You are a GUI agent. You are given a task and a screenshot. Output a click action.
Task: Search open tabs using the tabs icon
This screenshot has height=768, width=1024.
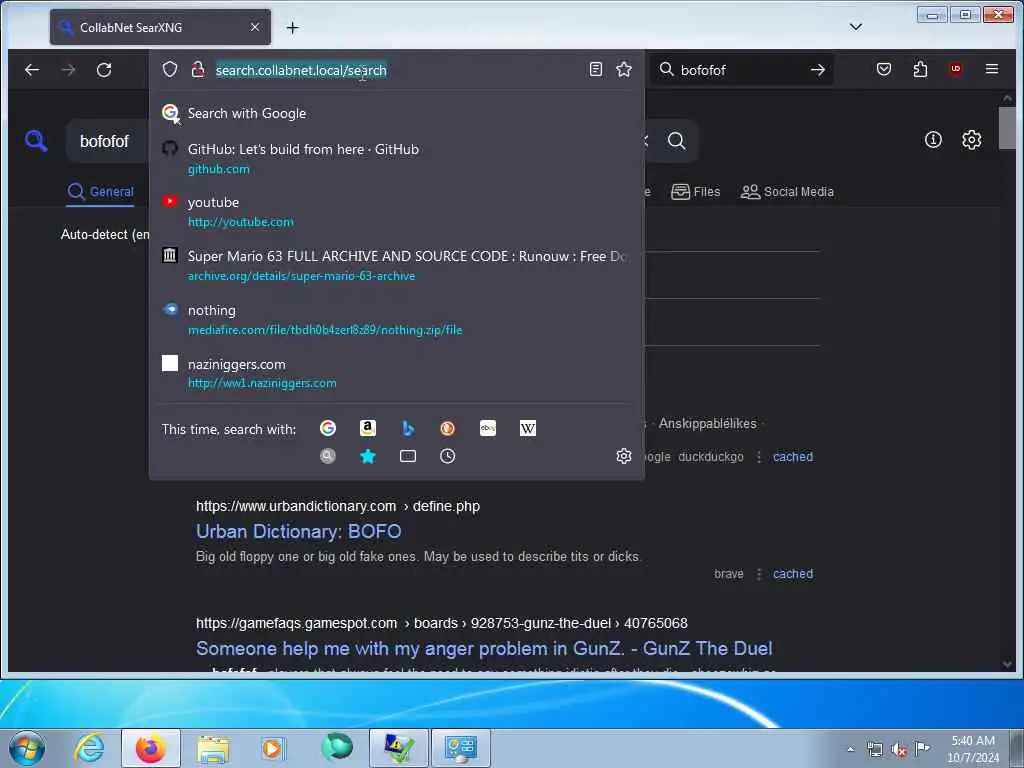408,456
